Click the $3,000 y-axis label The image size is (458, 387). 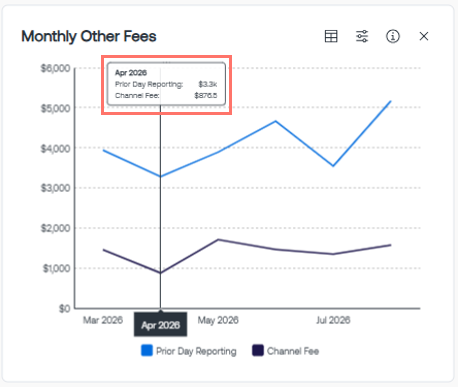point(55,188)
